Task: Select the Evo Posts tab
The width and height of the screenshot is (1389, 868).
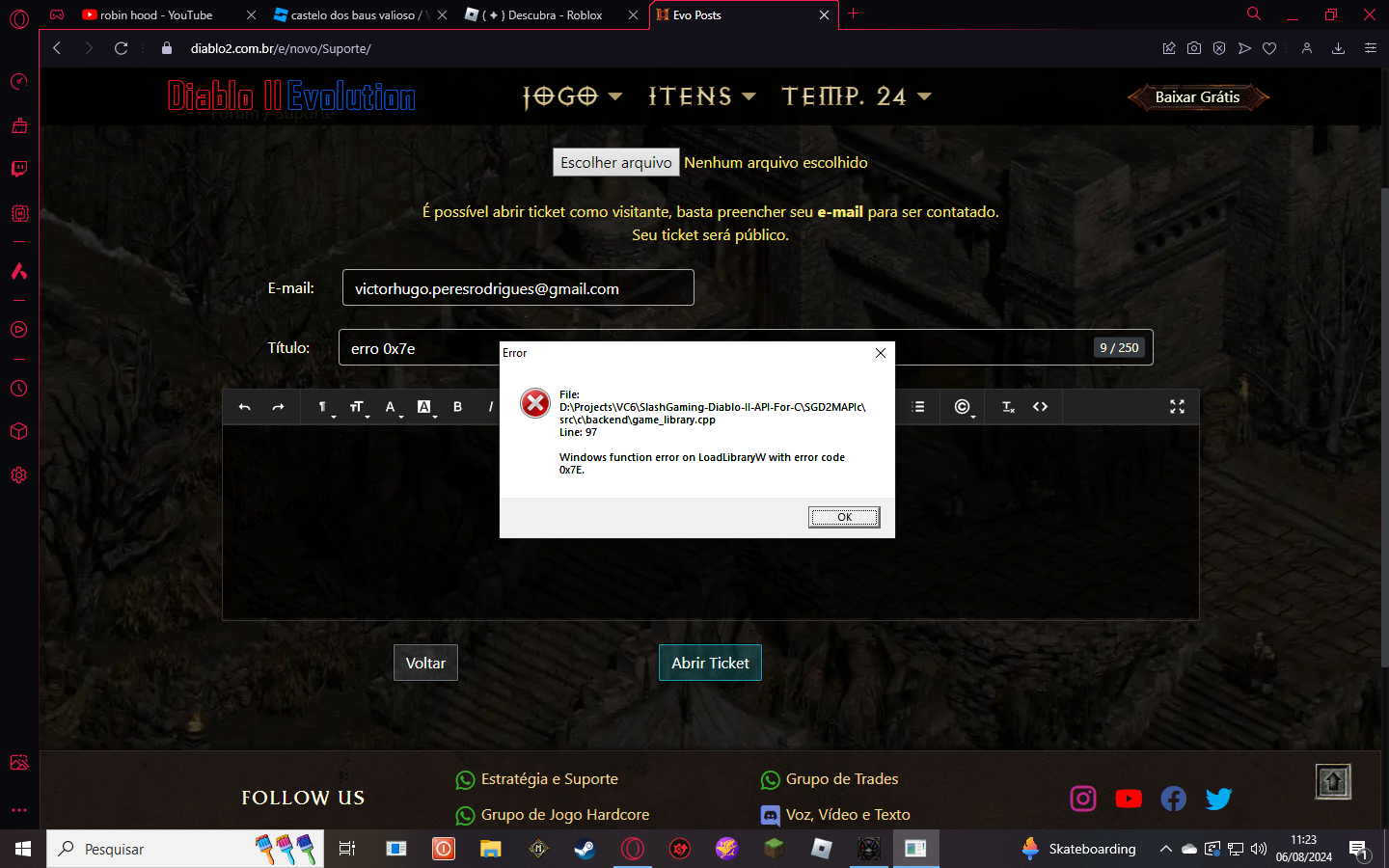Action: [744, 14]
